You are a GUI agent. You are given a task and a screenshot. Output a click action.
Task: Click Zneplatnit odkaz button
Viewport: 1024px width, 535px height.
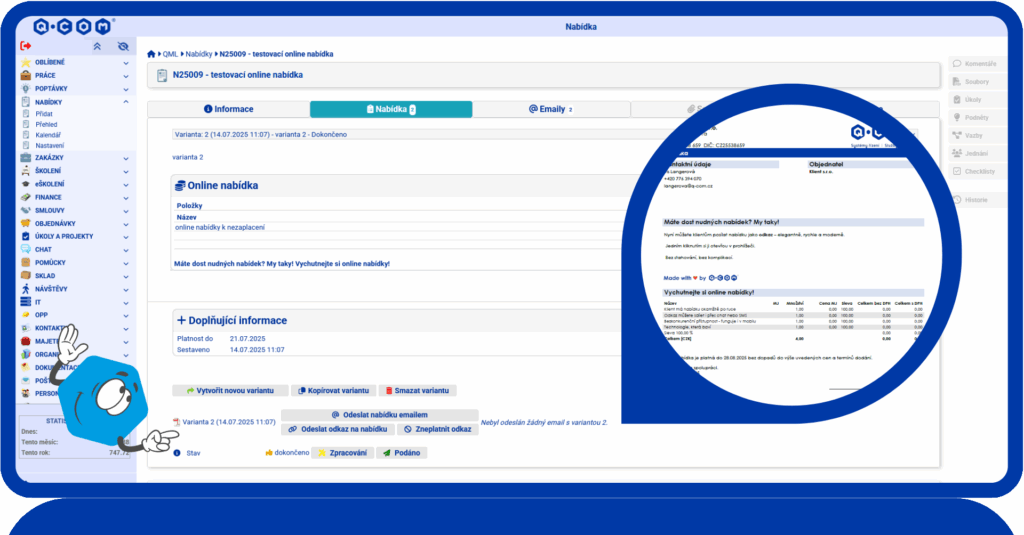pos(438,429)
